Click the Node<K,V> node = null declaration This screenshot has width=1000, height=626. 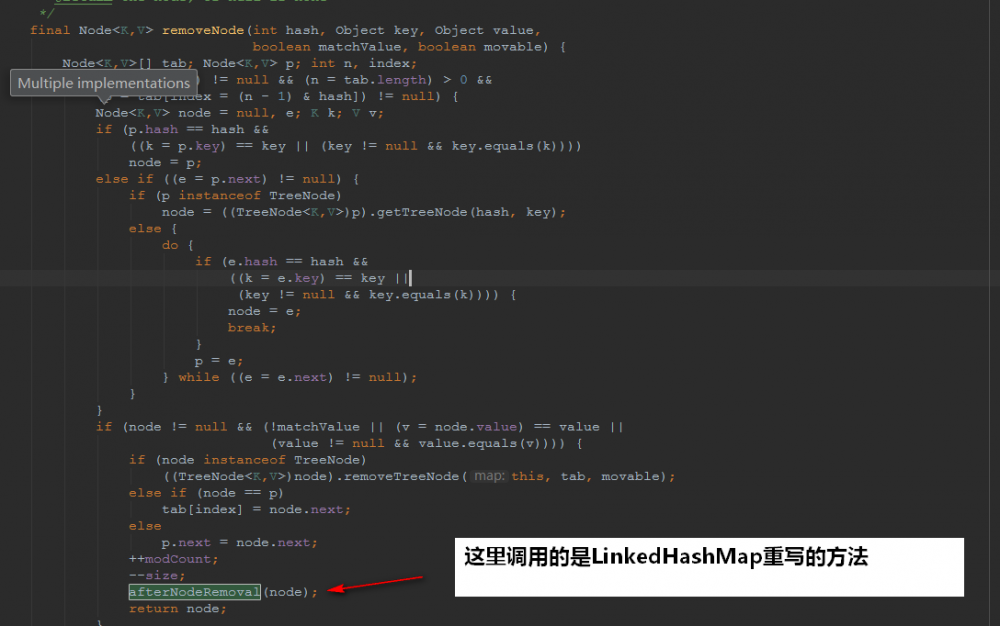pyautogui.click(x=181, y=113)
